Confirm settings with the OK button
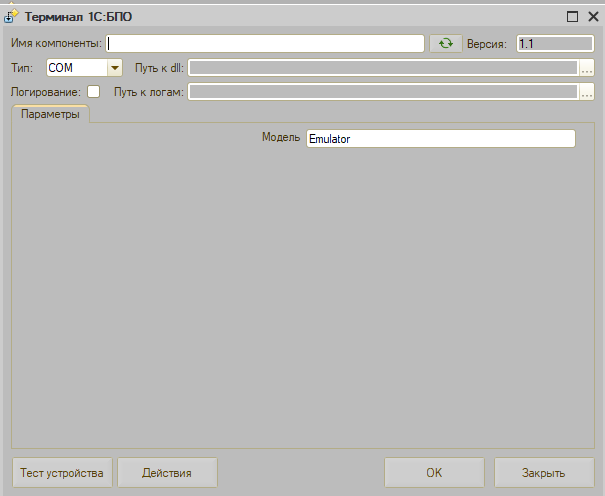The image size is (605, 496). coord(434,473)
